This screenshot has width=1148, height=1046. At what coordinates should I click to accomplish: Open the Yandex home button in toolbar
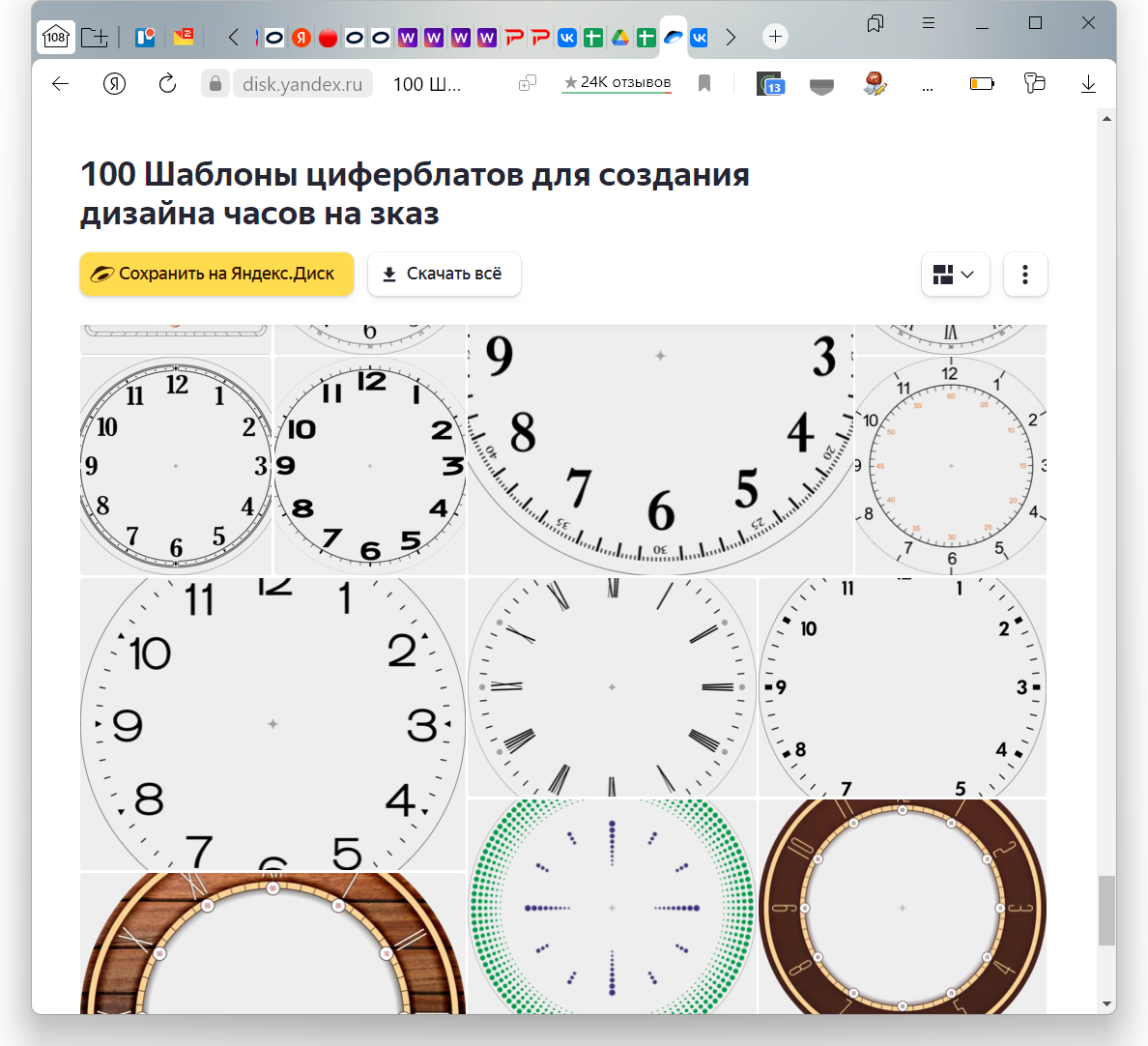click(114, 84)
